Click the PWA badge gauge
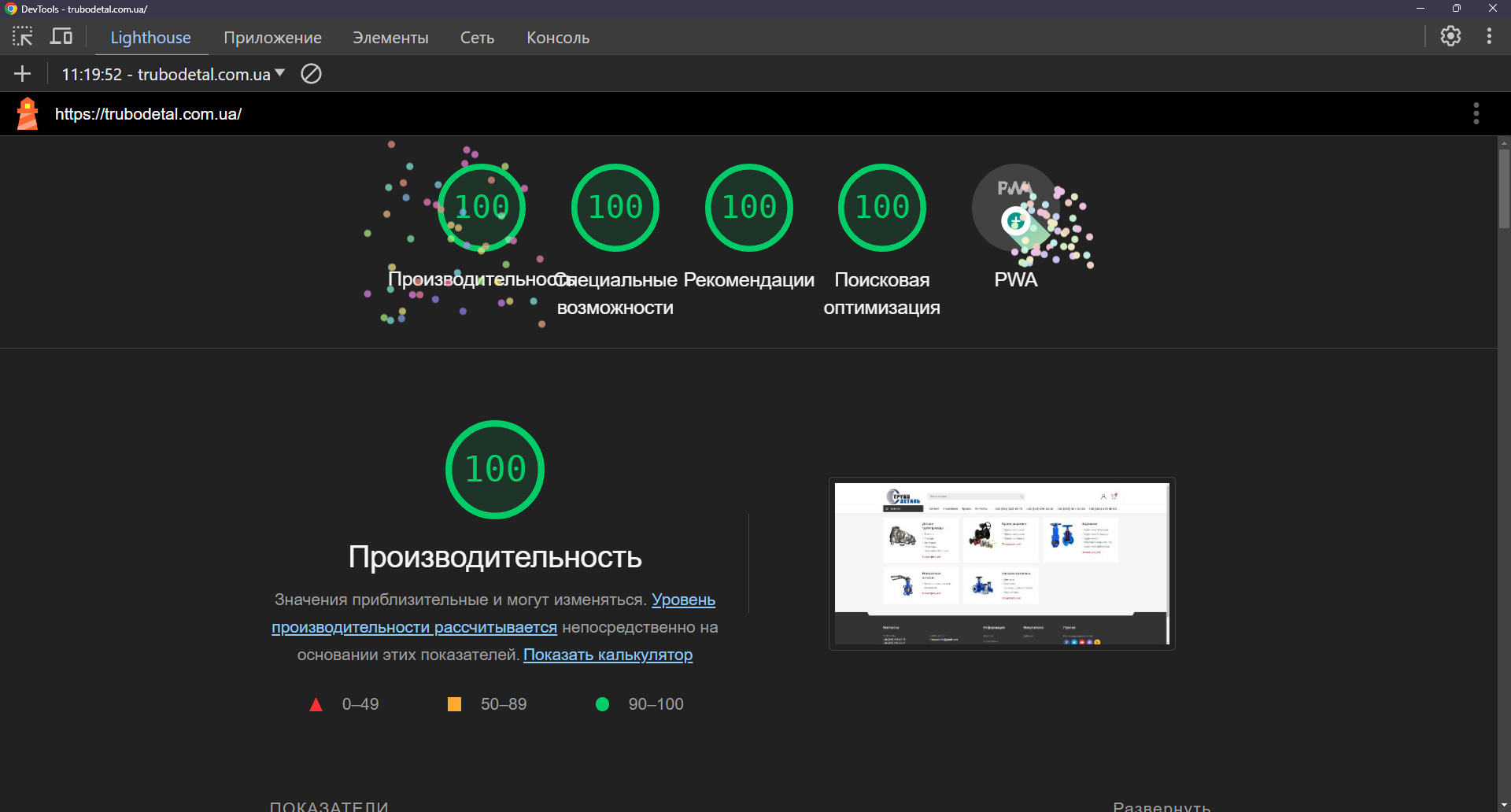Screen dimensions: 1511x812 click(1015, 208)
